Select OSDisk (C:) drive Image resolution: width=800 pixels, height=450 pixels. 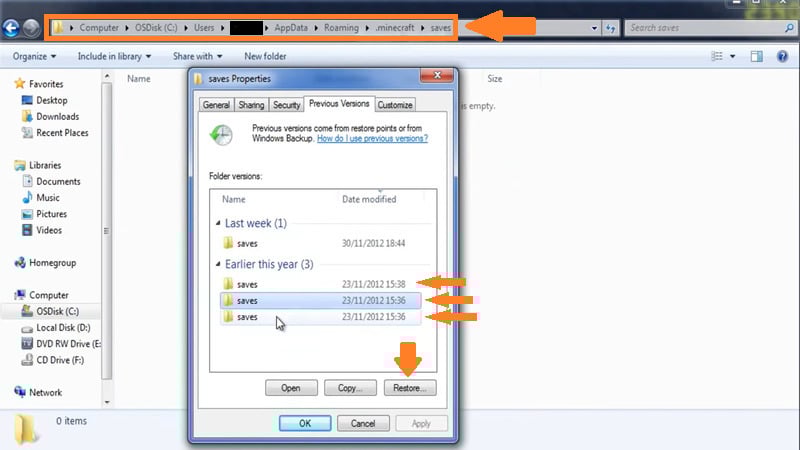coord(58,311)
